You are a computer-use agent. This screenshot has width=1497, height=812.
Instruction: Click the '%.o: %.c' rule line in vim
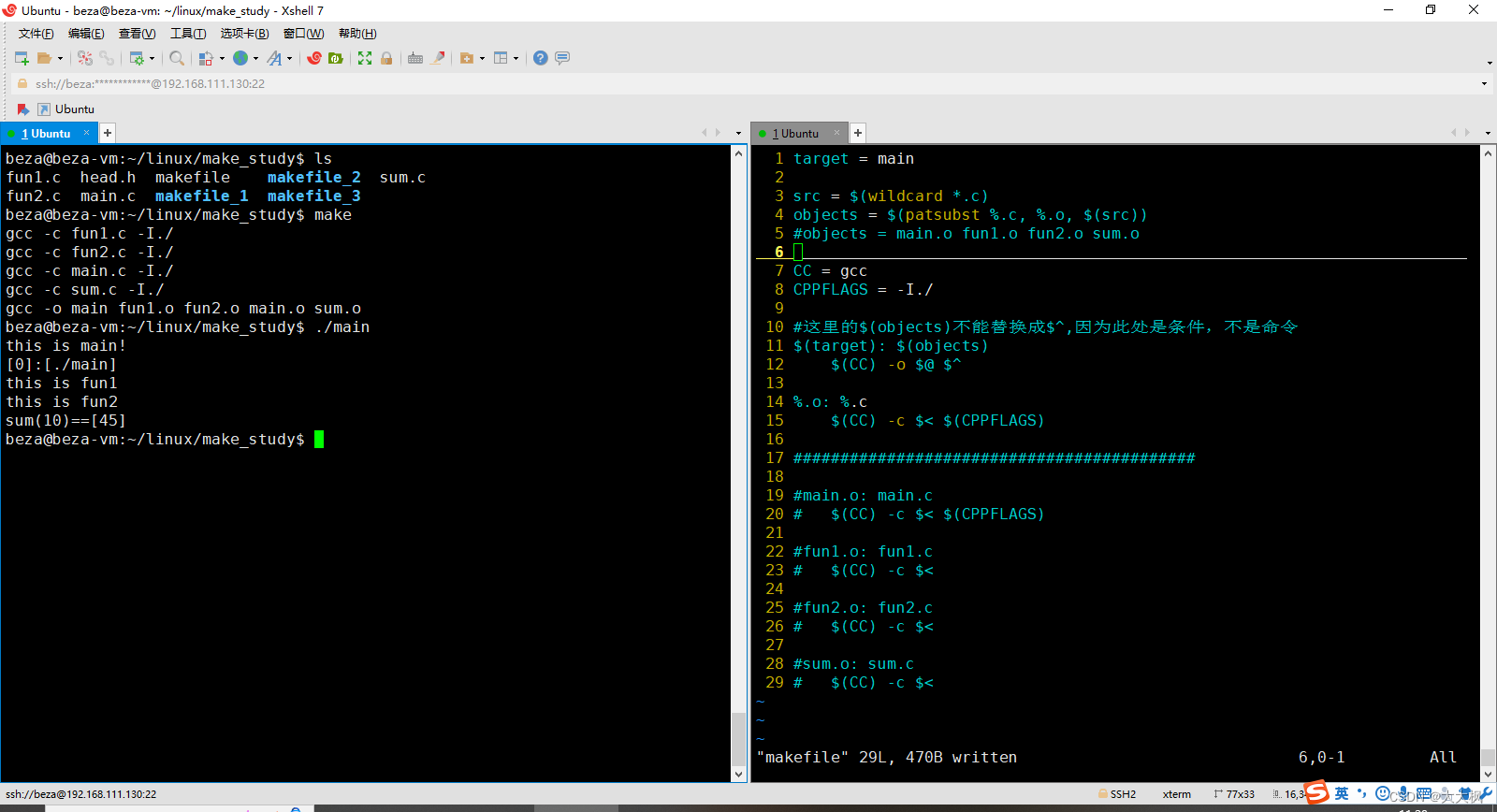coord(830,401)
